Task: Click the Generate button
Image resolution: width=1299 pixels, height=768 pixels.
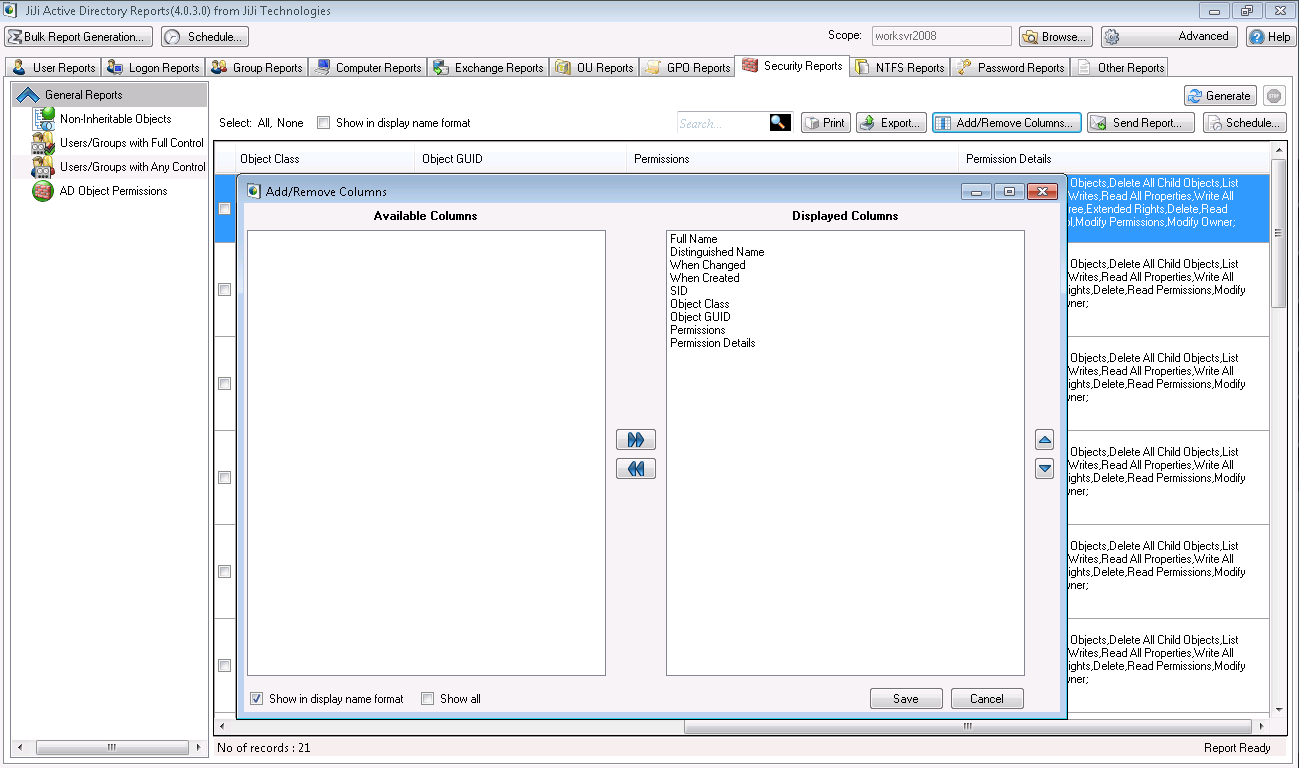Action: pos(1220,96)
